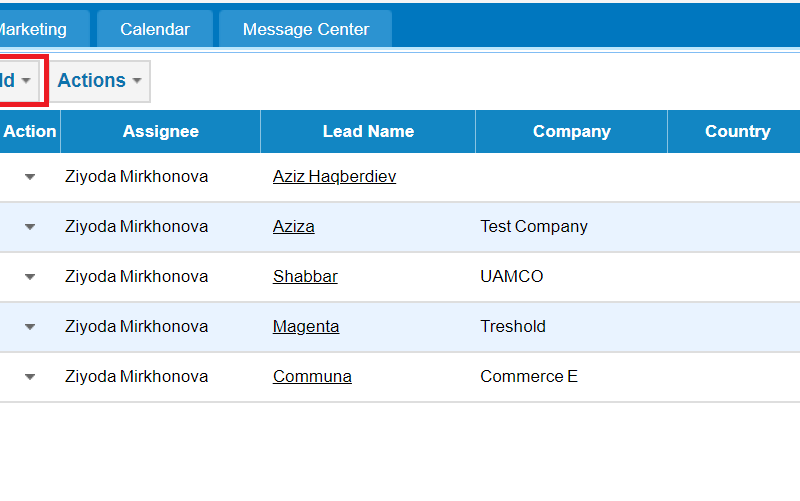Open the Actions dropdown button
The width and height of the screenshot is (800, 501).
click(x=99, y=81)
